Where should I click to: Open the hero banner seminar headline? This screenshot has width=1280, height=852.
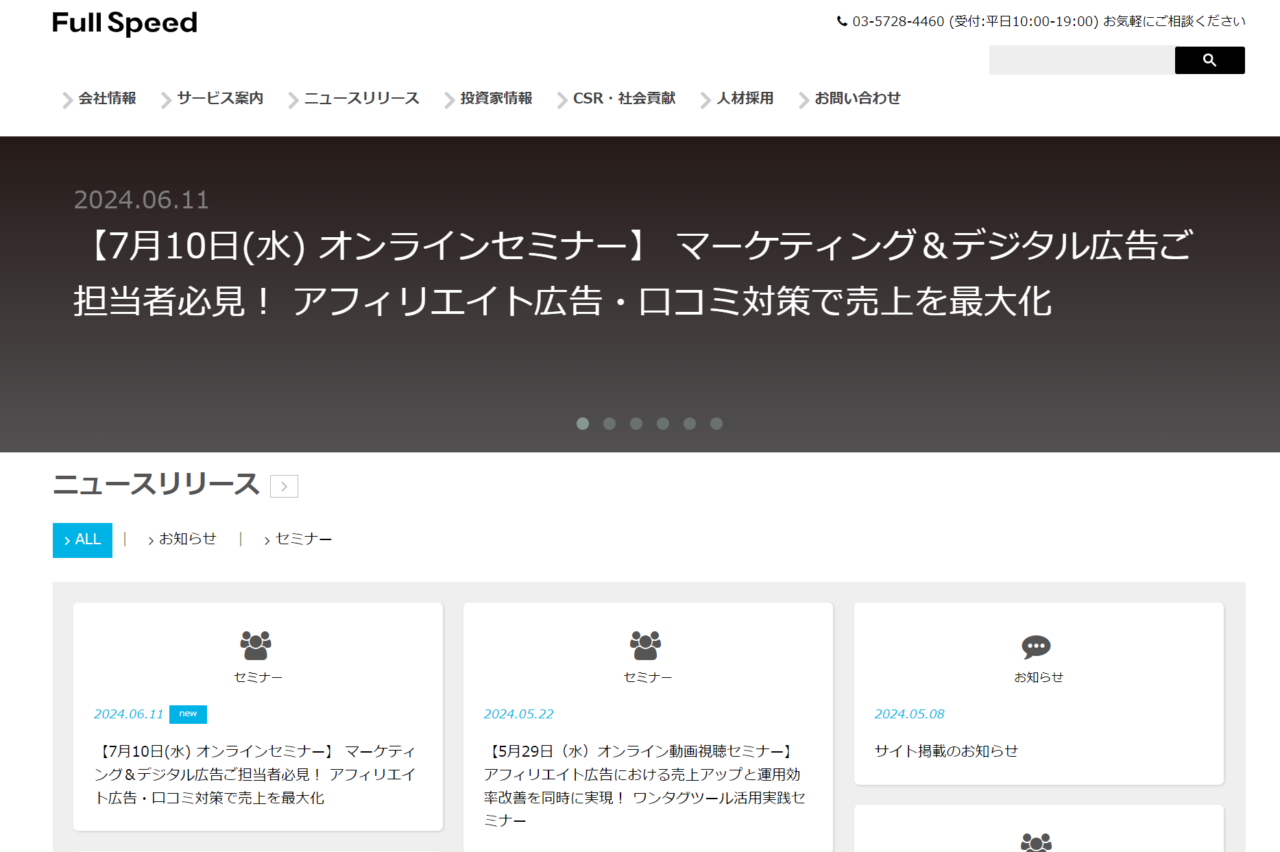coord(632,272)
